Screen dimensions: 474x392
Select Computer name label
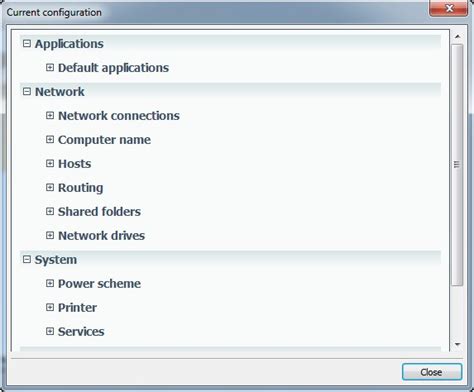[x=104, y=140]
